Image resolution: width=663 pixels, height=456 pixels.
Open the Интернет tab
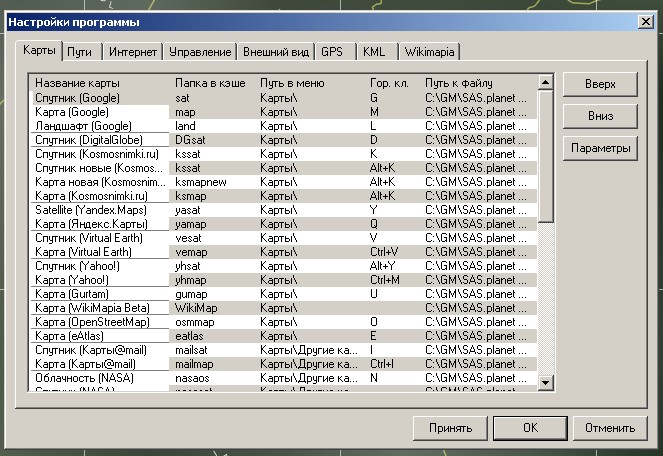point(132,52)
